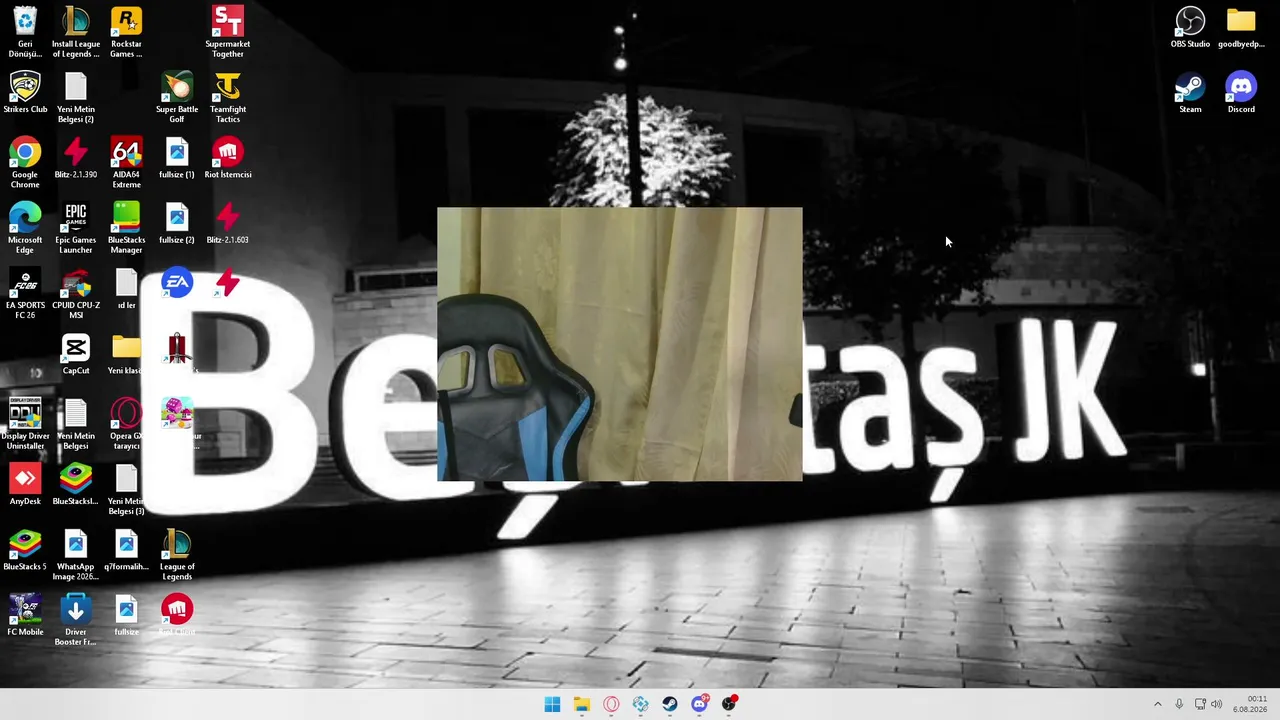Select the unnumbered fullsize image file
This screenshot has height=720, width=1280.
click(126, 615)
